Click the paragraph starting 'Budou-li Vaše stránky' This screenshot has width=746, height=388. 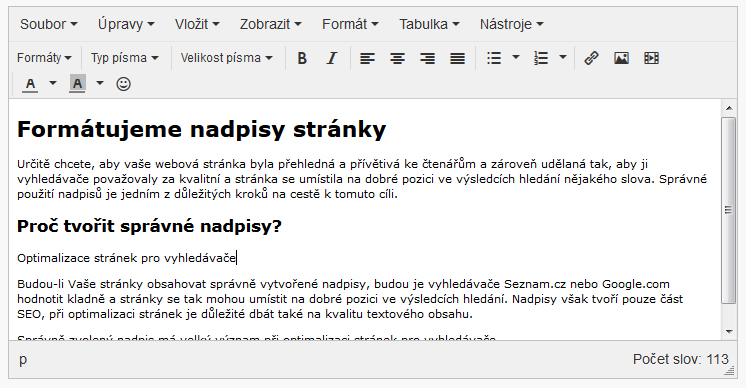[x=350, y=299]
